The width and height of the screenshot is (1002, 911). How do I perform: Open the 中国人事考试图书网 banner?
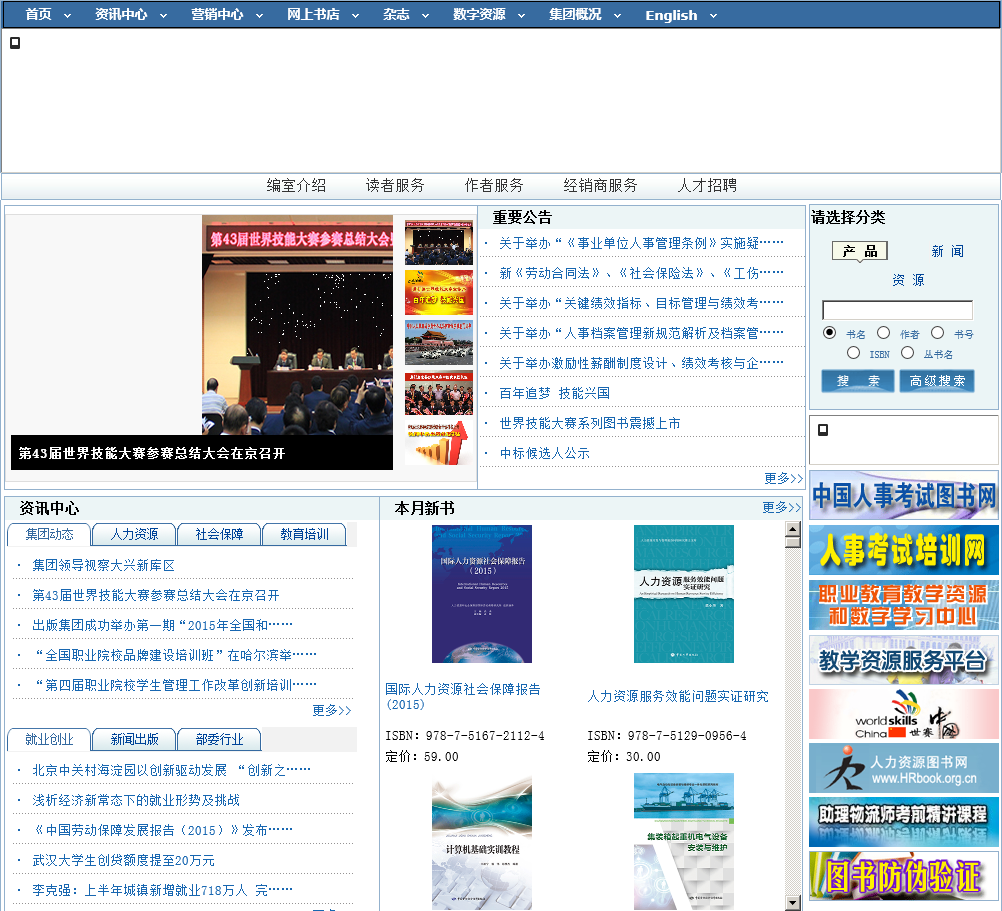pyautogui.click(x=904, y=496)
